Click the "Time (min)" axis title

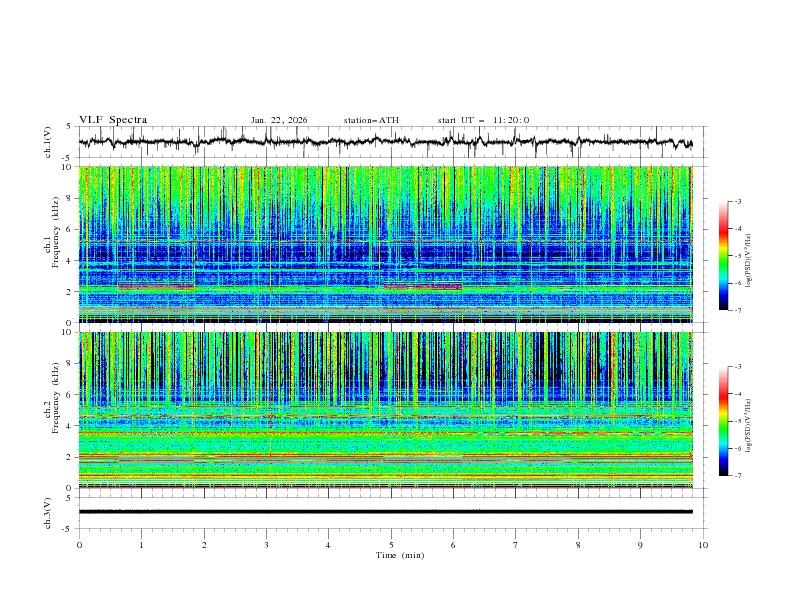pos(400,555)
